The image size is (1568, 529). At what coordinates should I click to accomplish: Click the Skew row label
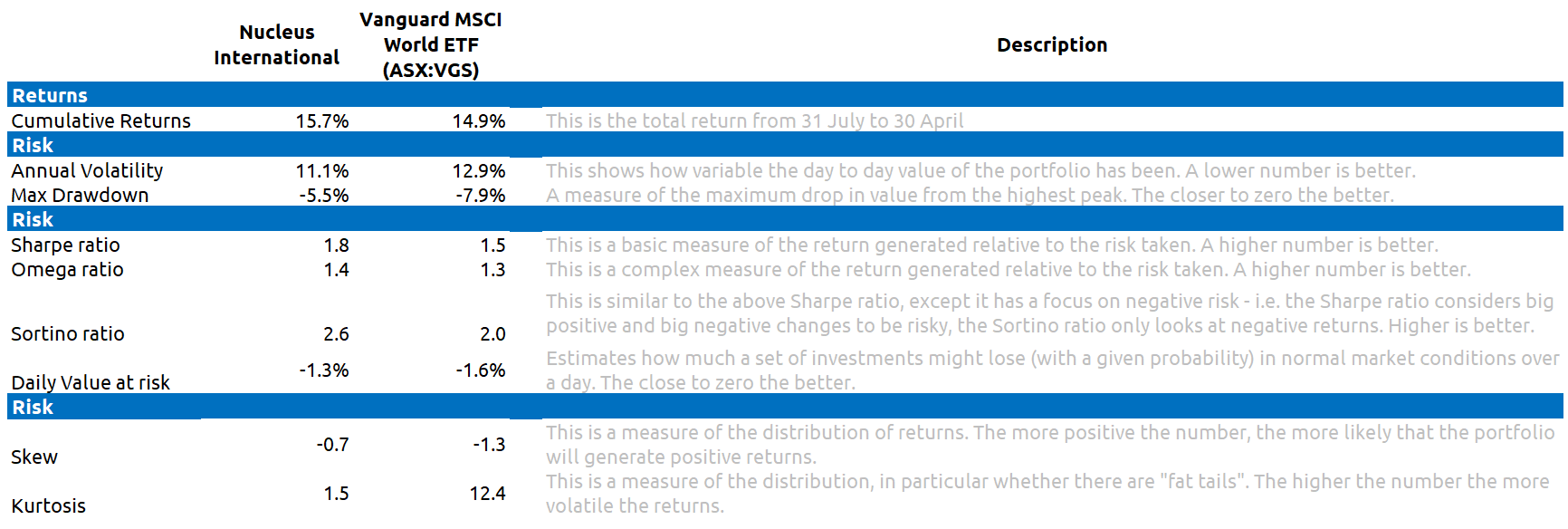(x=34, y=457)
